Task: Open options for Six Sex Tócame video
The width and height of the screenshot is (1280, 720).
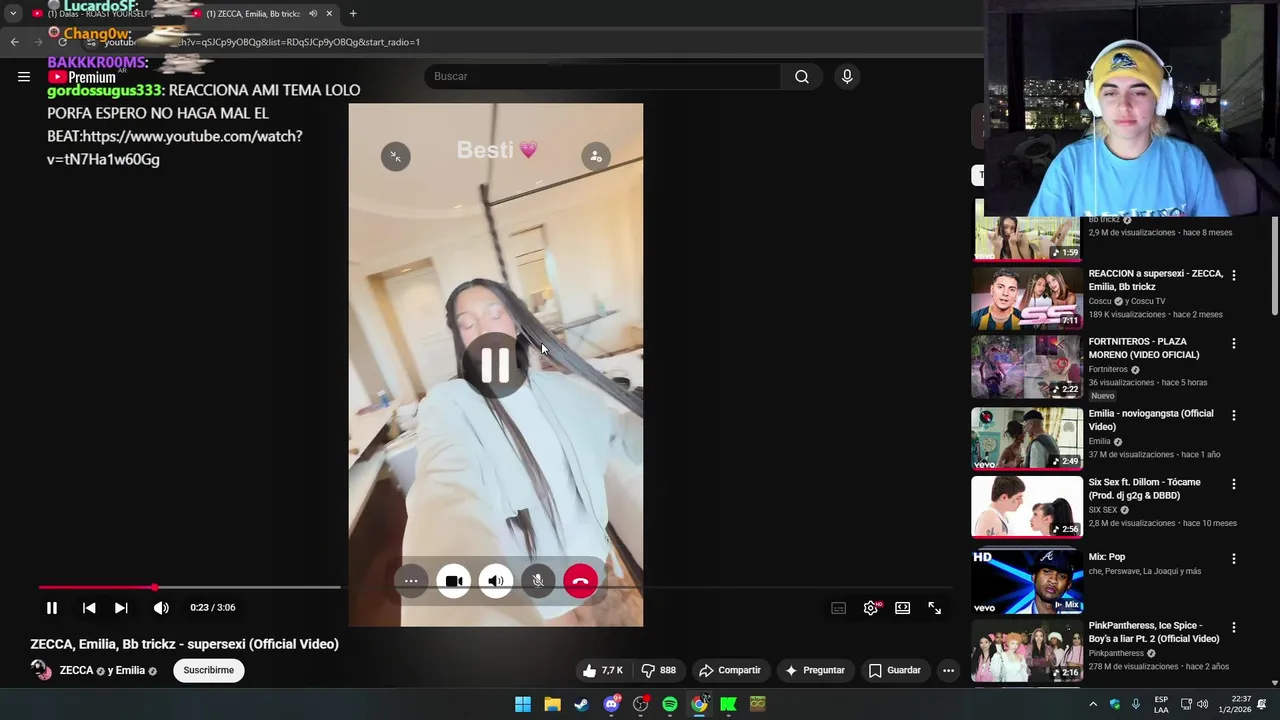Action: (1233, 484)
